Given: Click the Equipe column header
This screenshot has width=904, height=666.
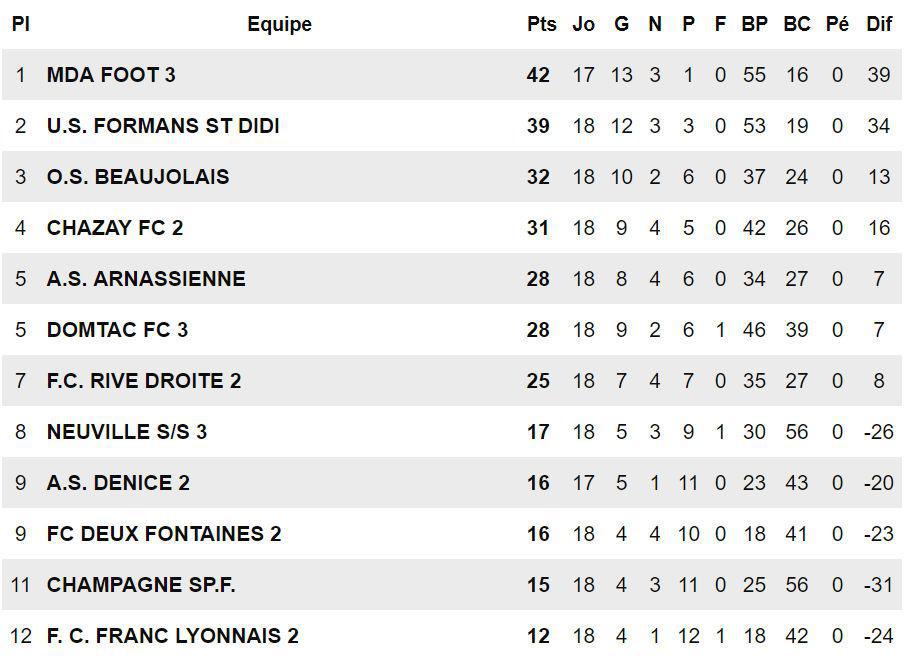Looking at the screenshot, I should coord(280,24).
